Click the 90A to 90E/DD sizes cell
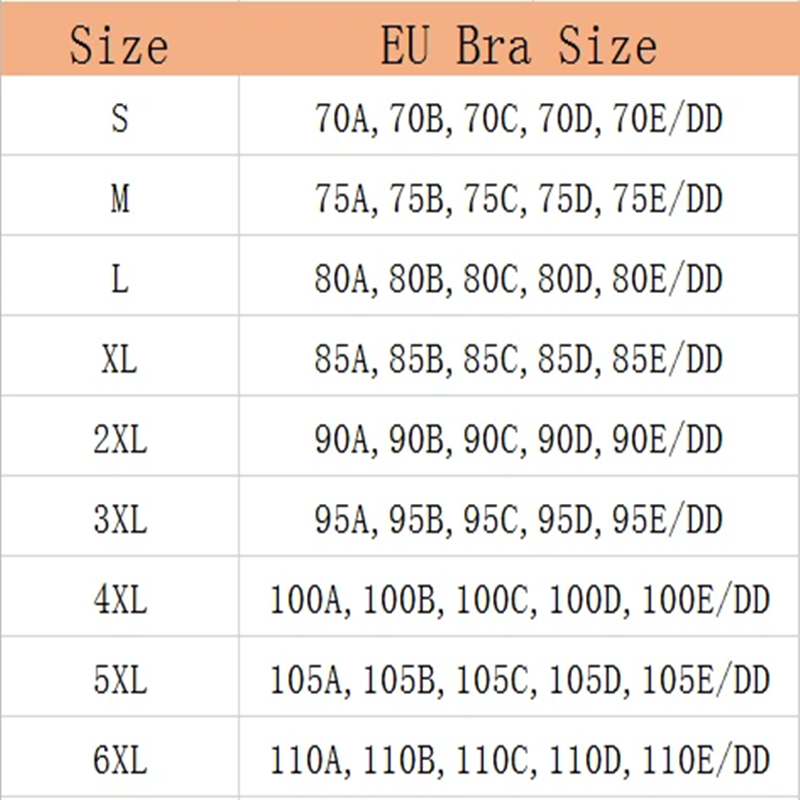Viewport: 800px width, 800px height. pos(518,440)
